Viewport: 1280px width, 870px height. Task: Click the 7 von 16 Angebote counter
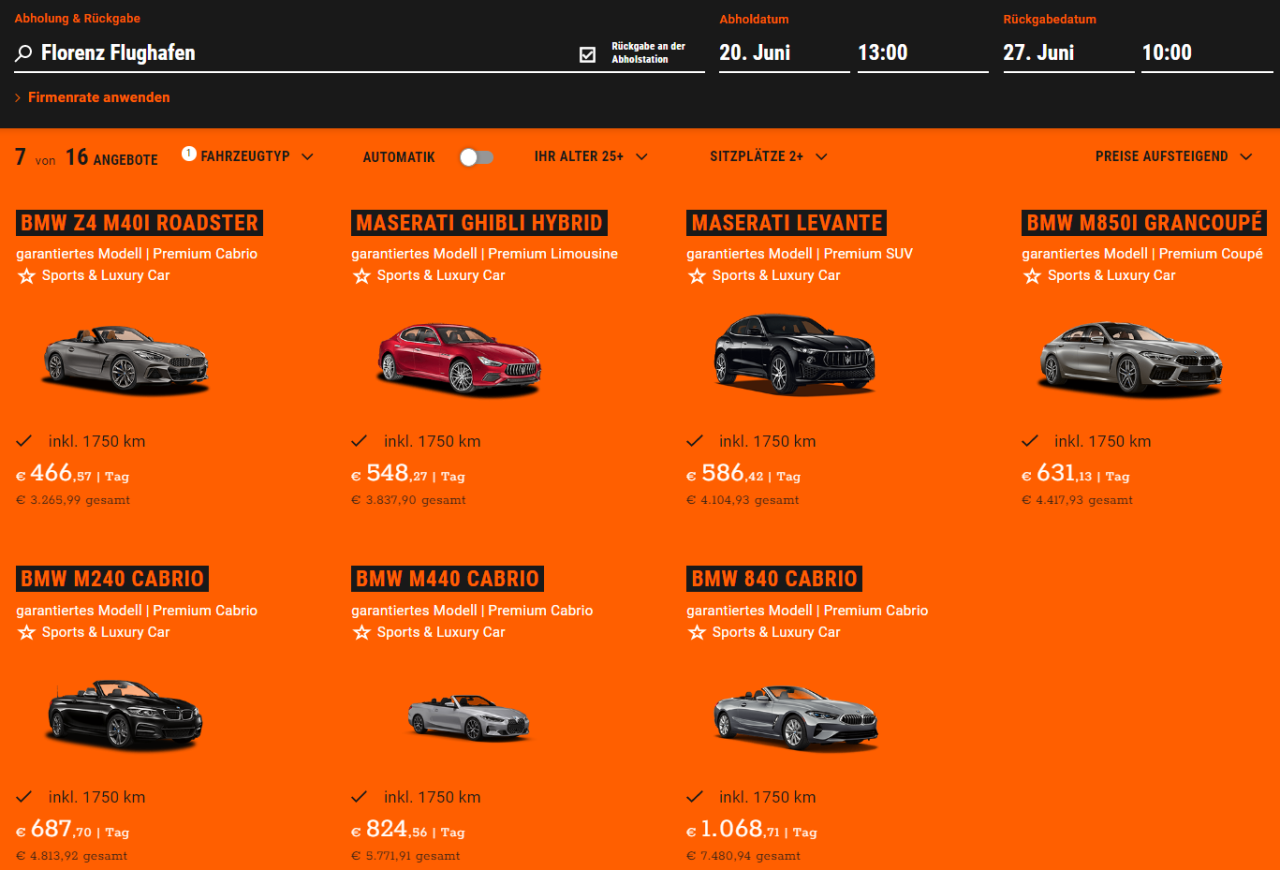[86, 158]
